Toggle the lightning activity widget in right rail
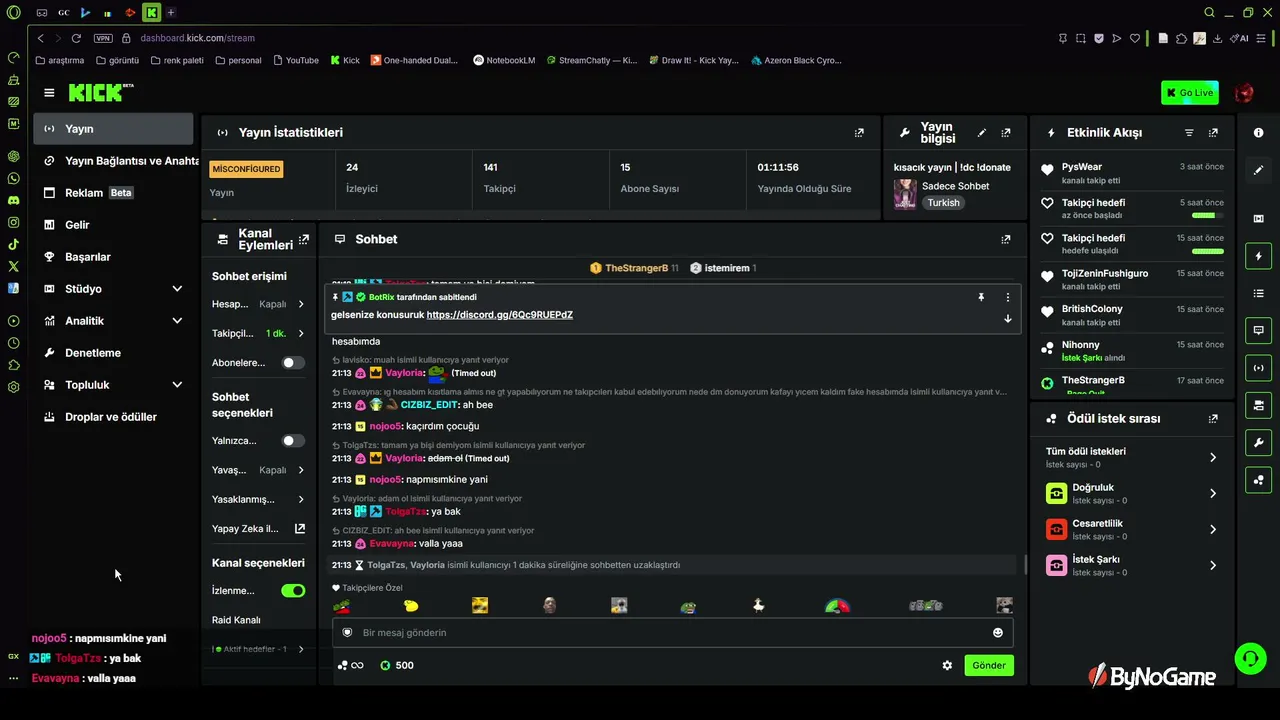Viewport: 1280px width, 720px height. [x=1258, y=256]
